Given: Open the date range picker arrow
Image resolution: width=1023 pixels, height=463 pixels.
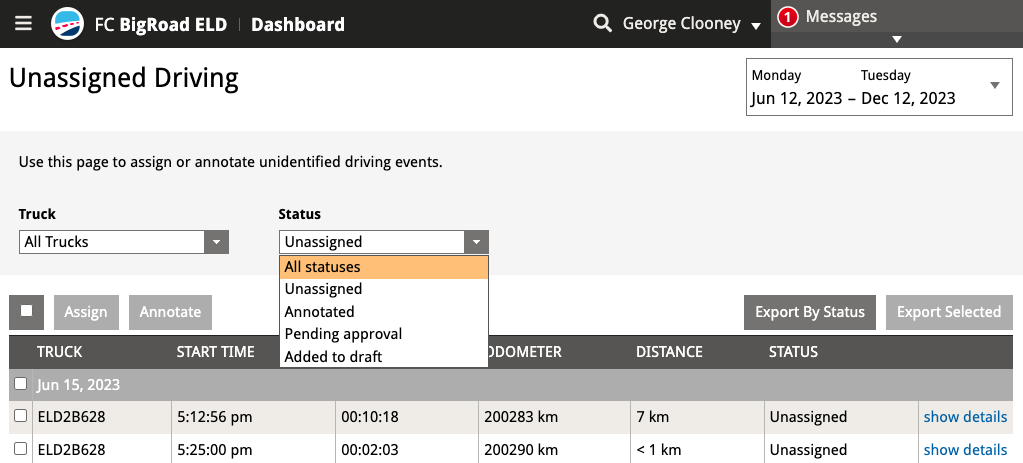Looking at the screenshot, I should click(x=995, y=85).
